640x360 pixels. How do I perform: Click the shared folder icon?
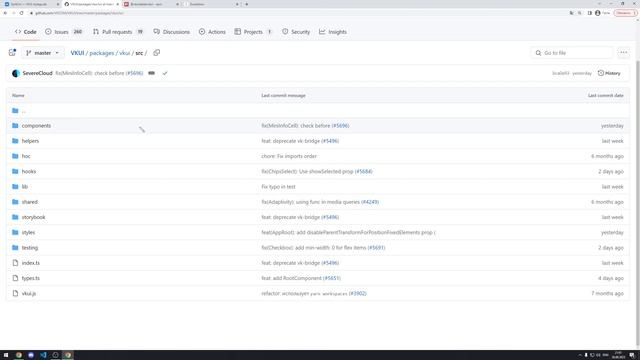15,202
